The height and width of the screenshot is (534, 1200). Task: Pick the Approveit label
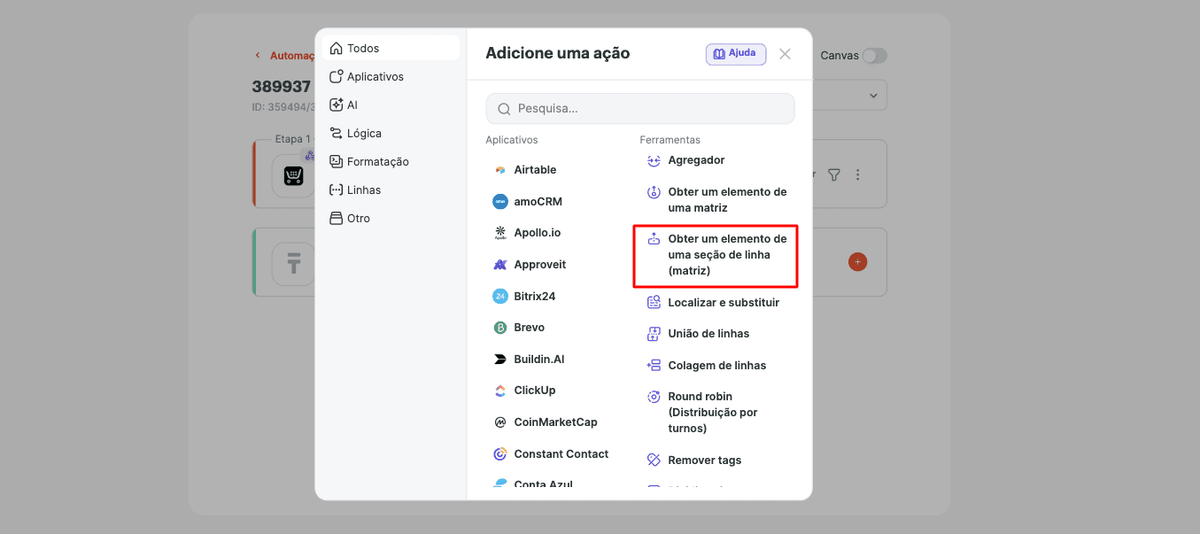(540, 264)
